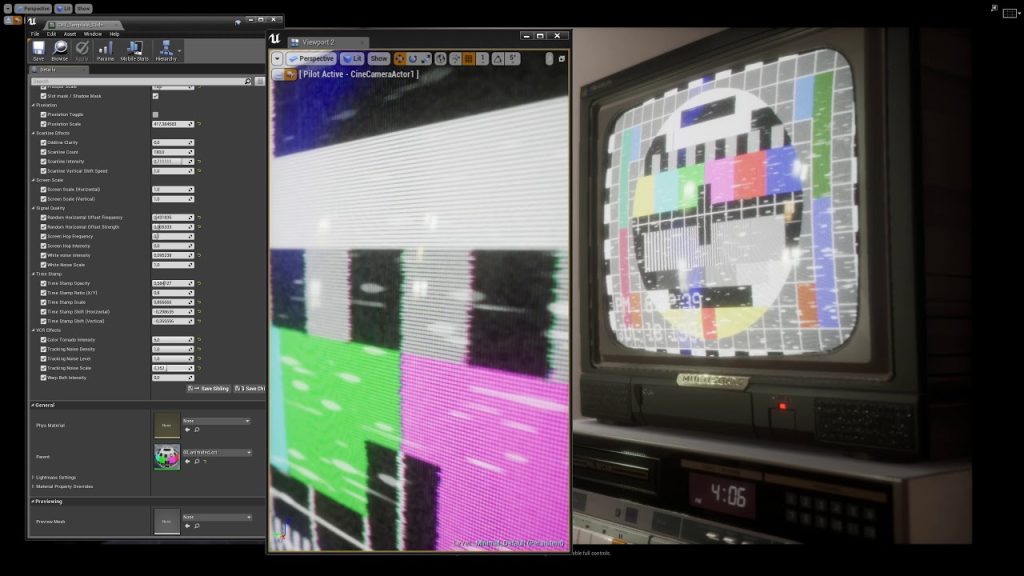Image resolution: width=1024 pixels, height=576 pixels.
Task: Toggle Screen Scale (Horizontal) override checkbox
Action: tap(44, 189)
